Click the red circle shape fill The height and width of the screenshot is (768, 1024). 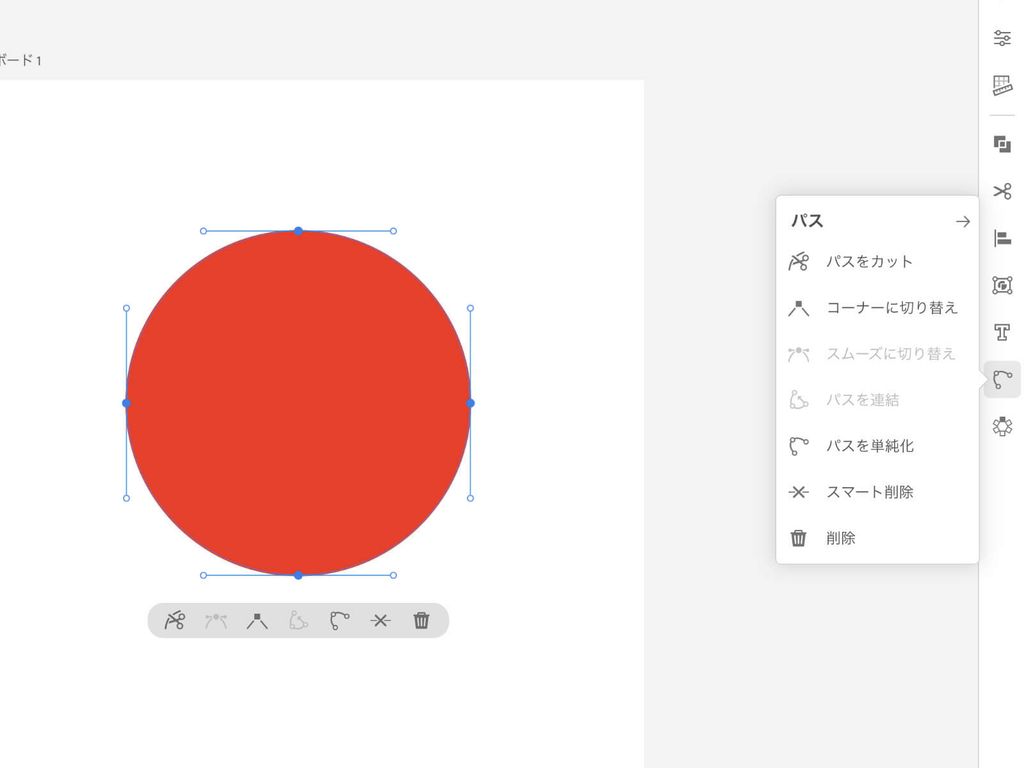pyautogui.click(x=298, y=403)
